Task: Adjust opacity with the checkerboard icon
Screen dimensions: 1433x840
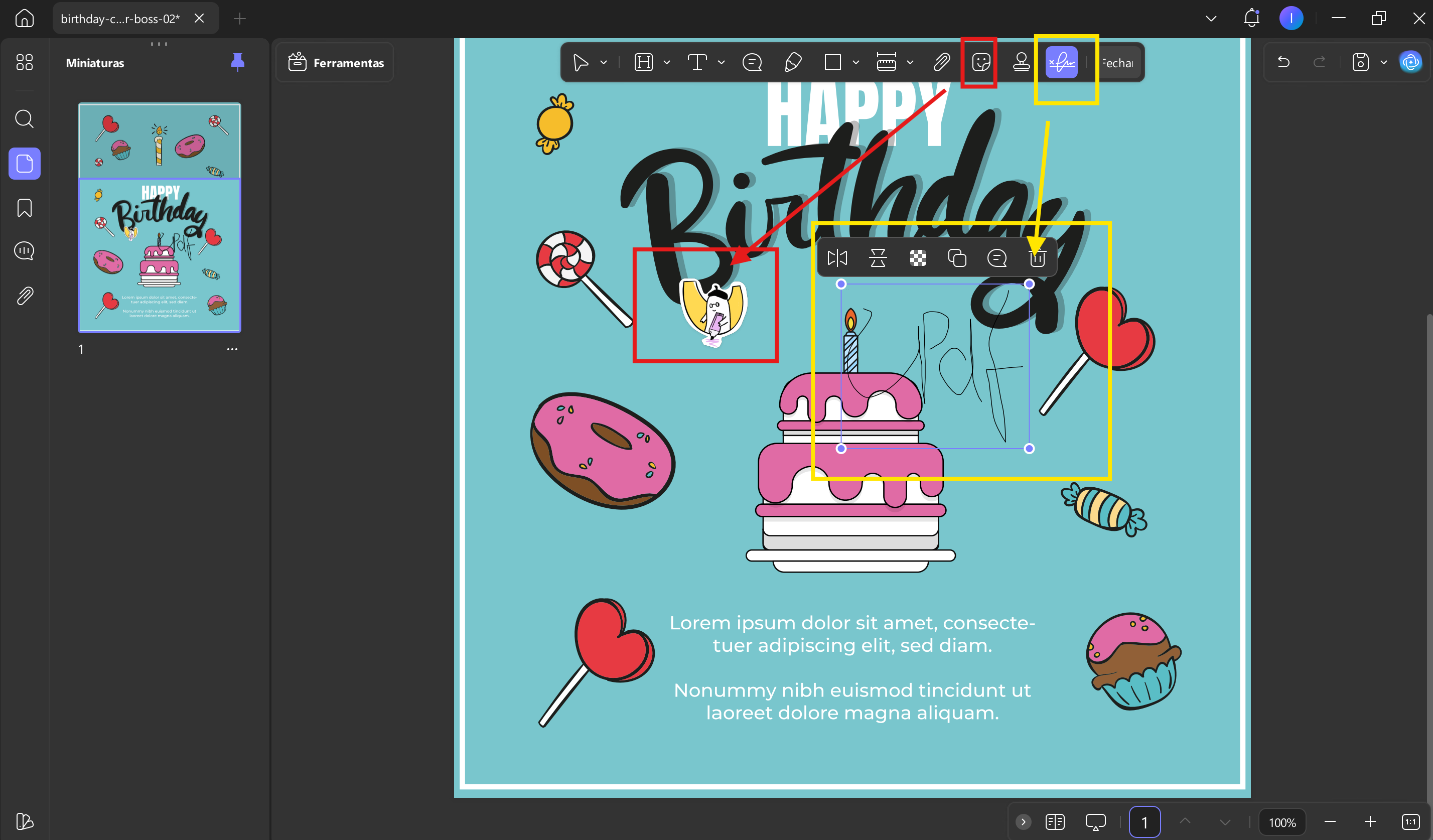Action: coord(918,258)
